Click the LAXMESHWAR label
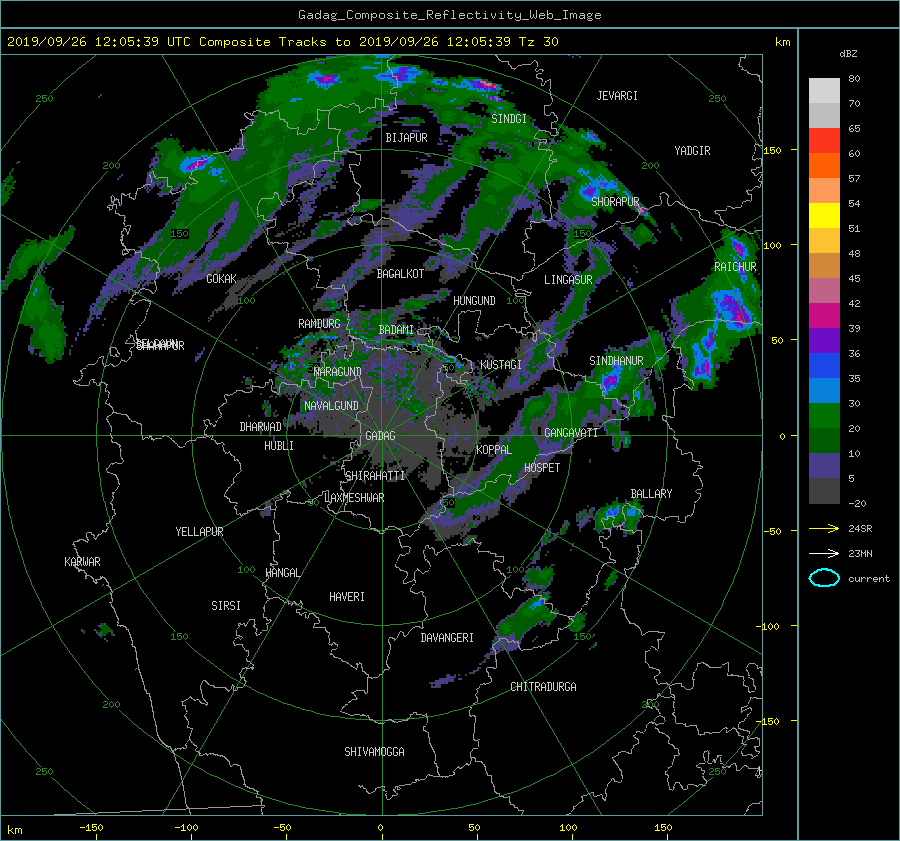 click(x=354, y=498)
